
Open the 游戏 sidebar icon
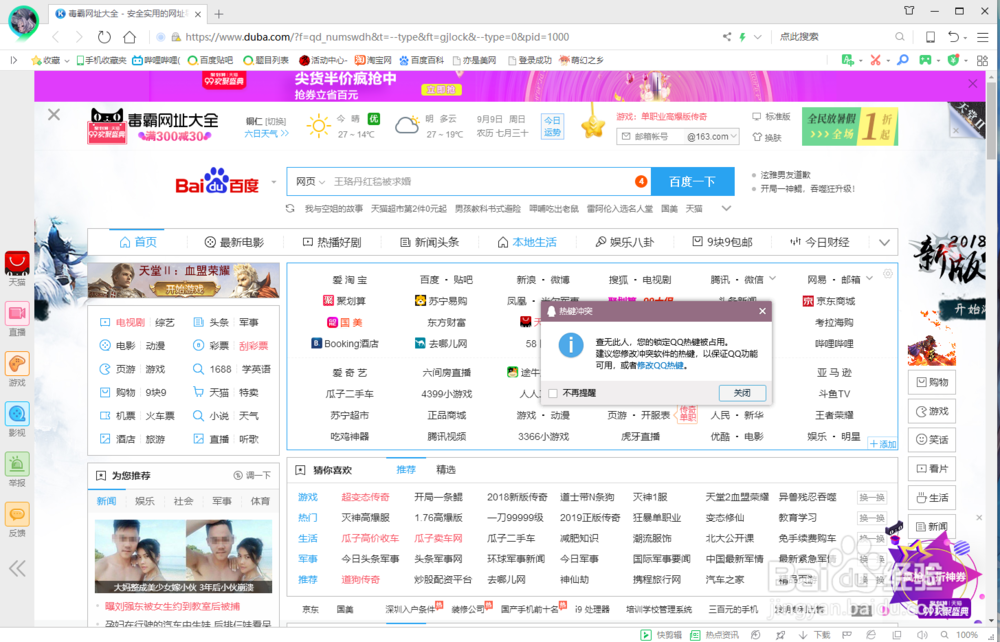[17, 369]
